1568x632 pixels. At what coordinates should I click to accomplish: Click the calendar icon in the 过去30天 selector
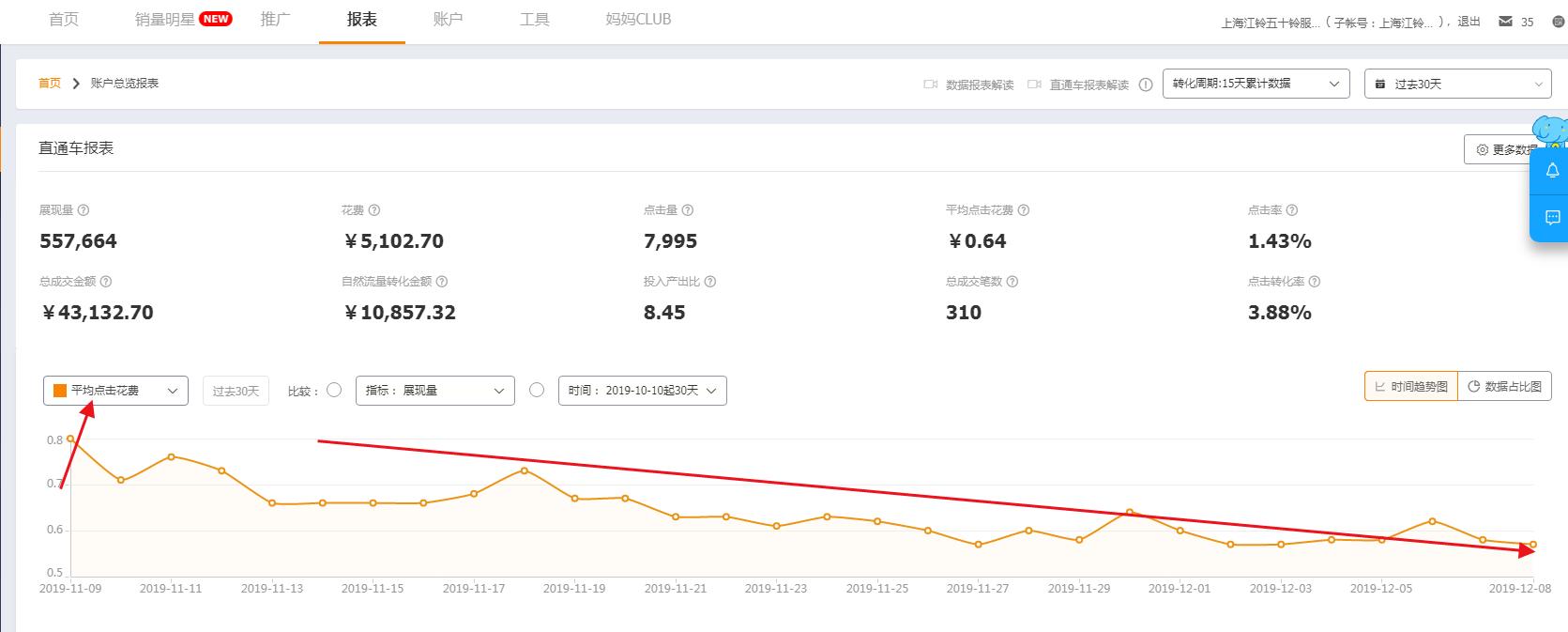tap(1380, 85)
